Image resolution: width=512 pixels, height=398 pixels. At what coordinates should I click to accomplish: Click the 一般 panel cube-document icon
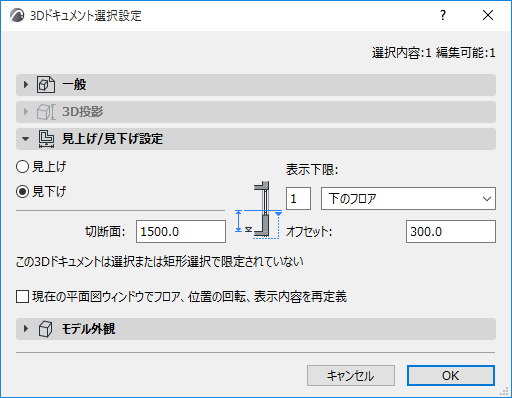[46, 85]
